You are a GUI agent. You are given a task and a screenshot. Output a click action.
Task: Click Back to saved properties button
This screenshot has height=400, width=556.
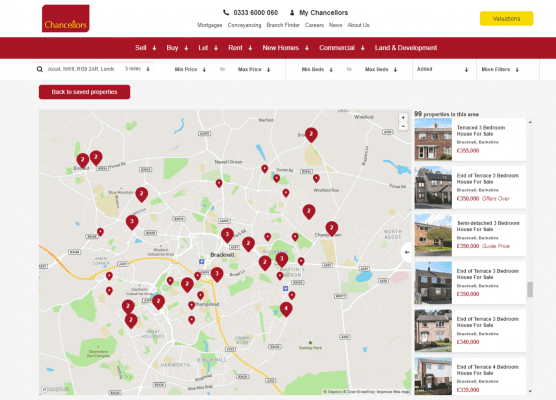pyautogui.click(x=84, y=92)
